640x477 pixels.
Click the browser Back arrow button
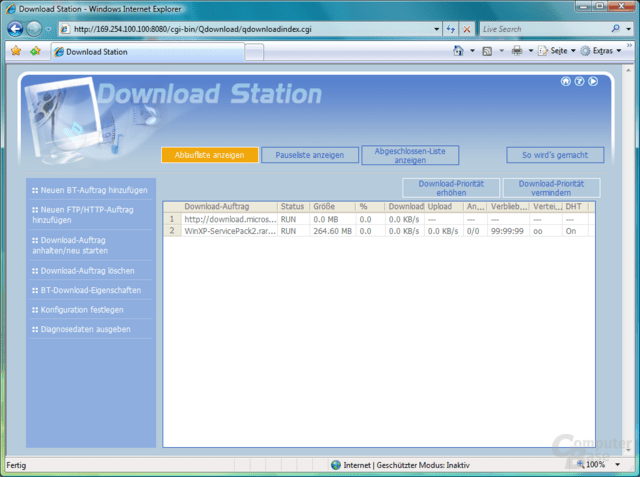[15, 29]
